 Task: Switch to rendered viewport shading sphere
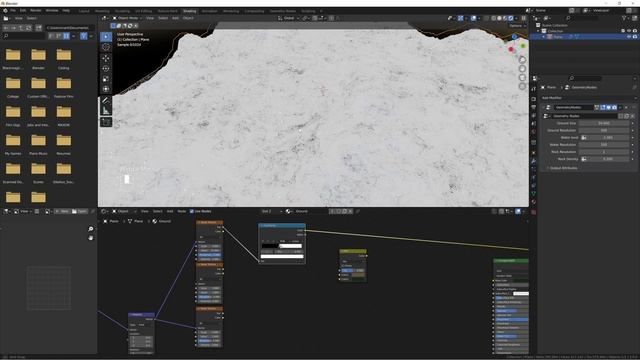click(511, 18)
